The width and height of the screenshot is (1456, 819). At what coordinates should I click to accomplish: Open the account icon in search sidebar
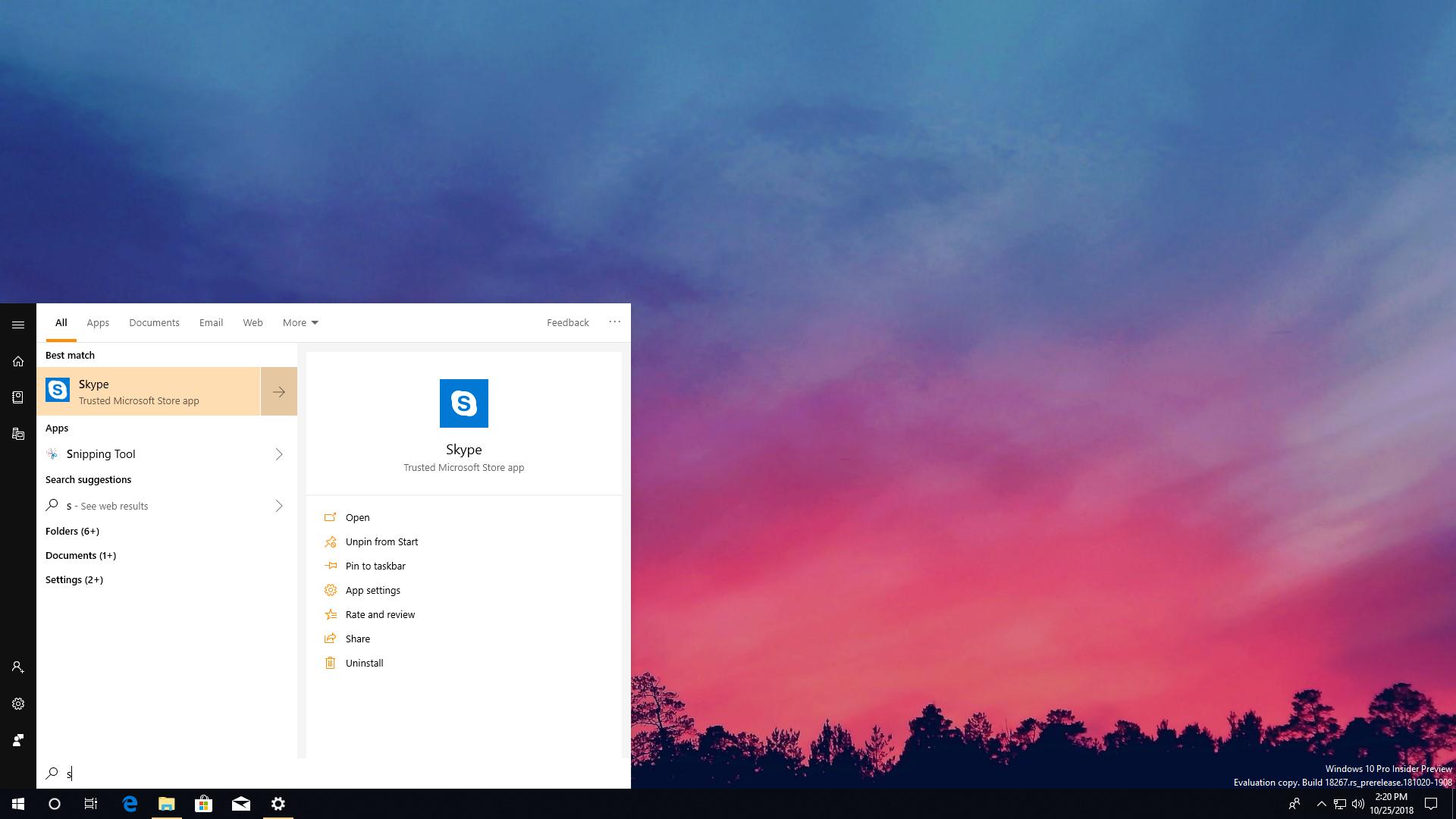coord(18,667)
